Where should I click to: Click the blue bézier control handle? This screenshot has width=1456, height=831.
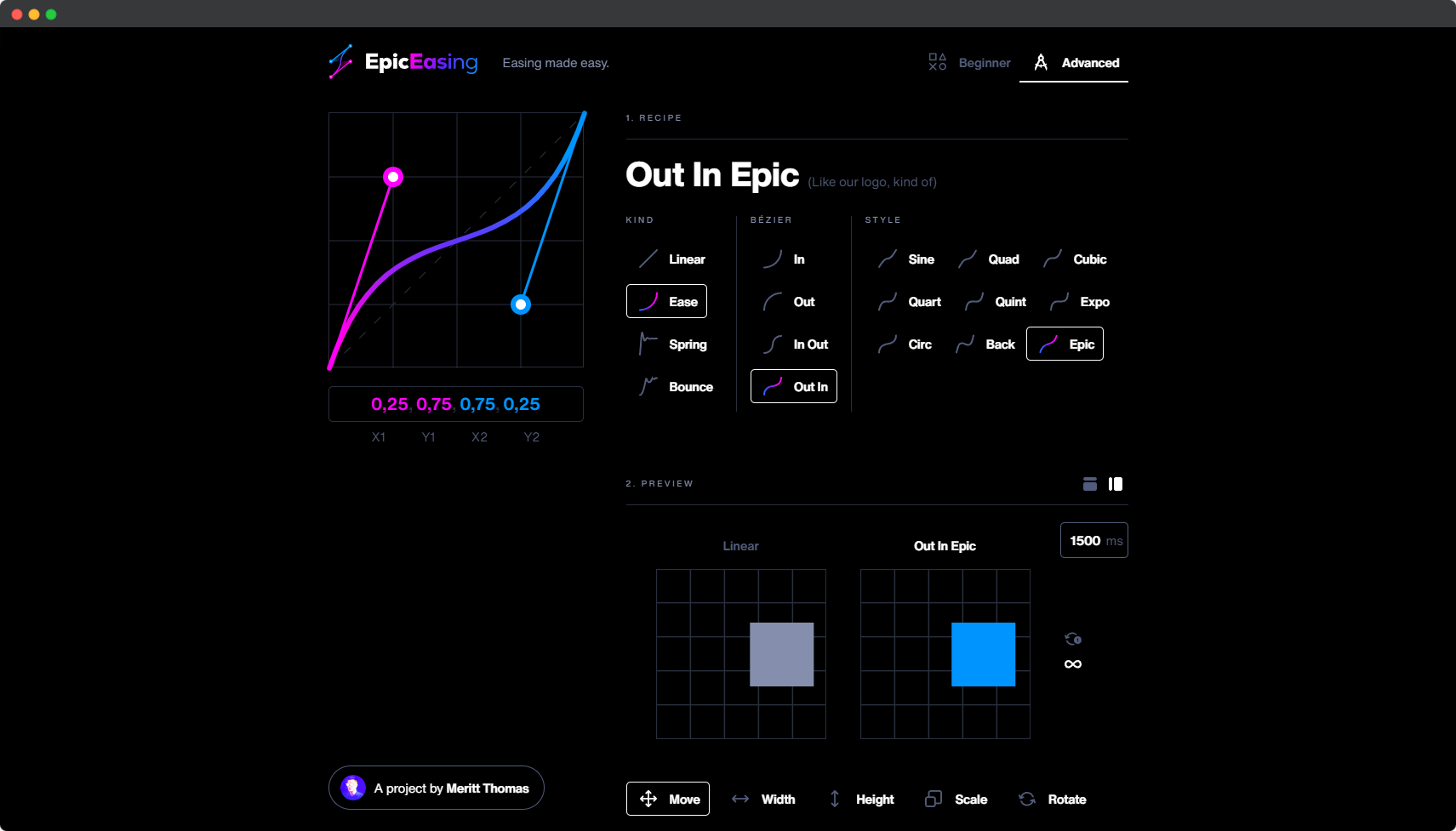[521, 305]
